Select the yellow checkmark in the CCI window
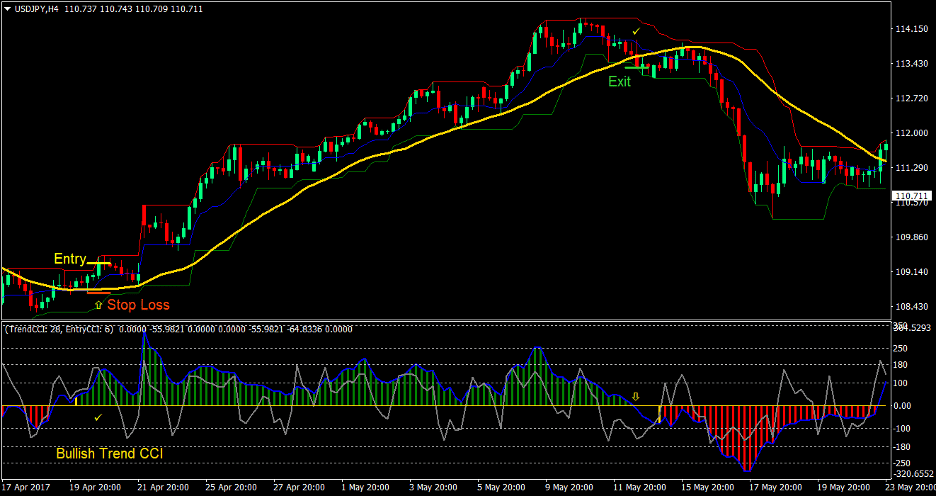Image resolution: width=936 pixels, height=496 pixels. 98,417
